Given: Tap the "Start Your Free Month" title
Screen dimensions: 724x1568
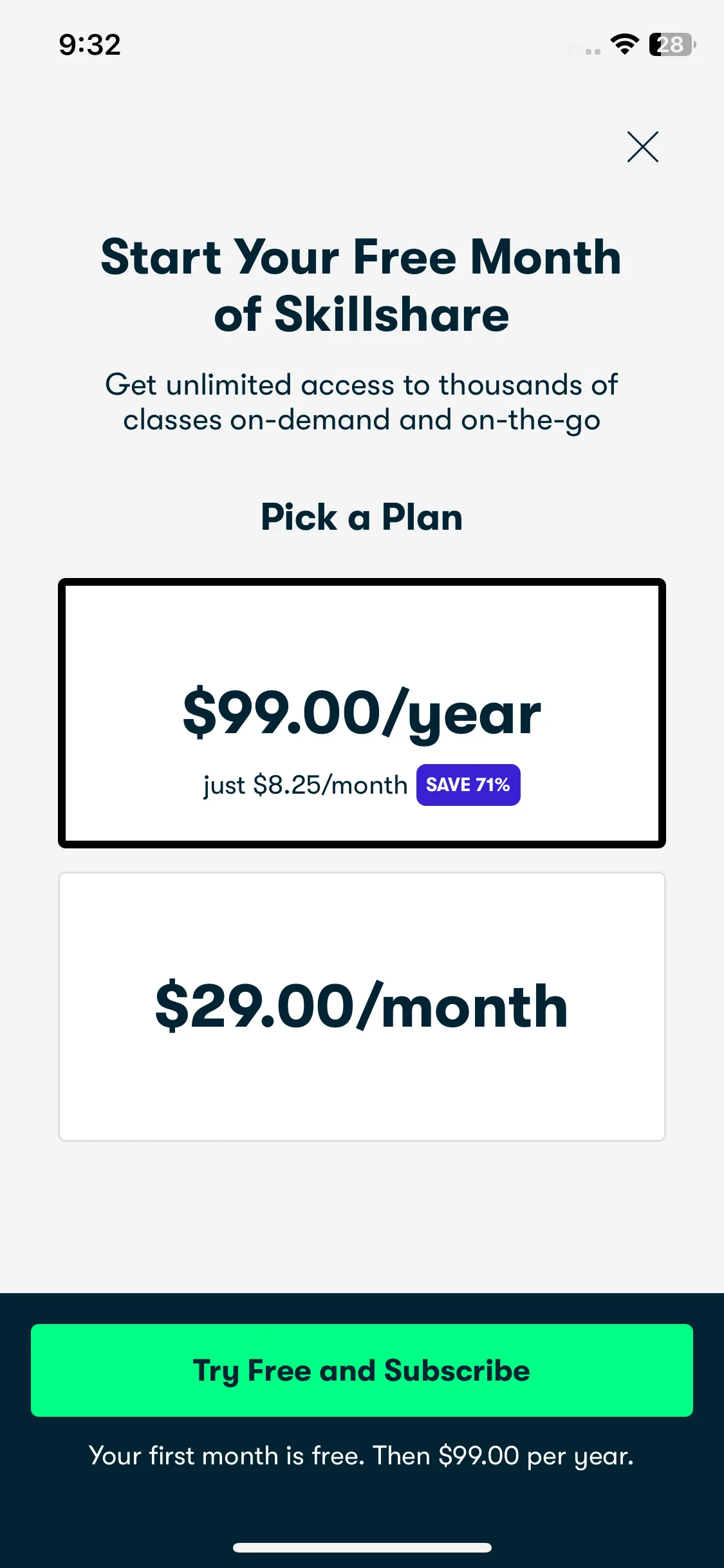Looking at the screenshot, I should point(362,257).
